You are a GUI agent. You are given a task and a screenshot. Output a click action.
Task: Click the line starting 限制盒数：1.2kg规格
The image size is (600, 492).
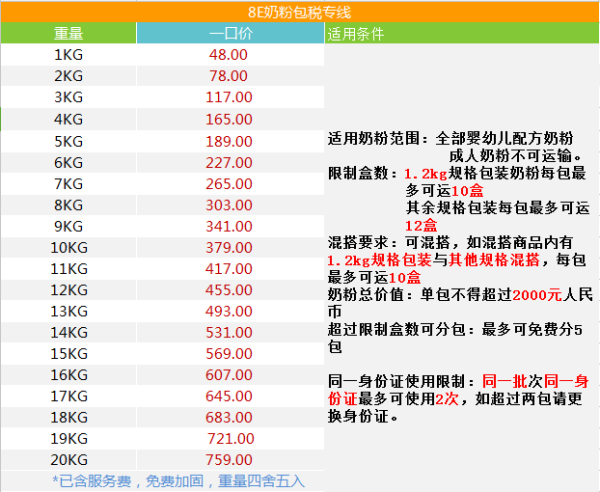pyautogui.click(x=457, y=173)
